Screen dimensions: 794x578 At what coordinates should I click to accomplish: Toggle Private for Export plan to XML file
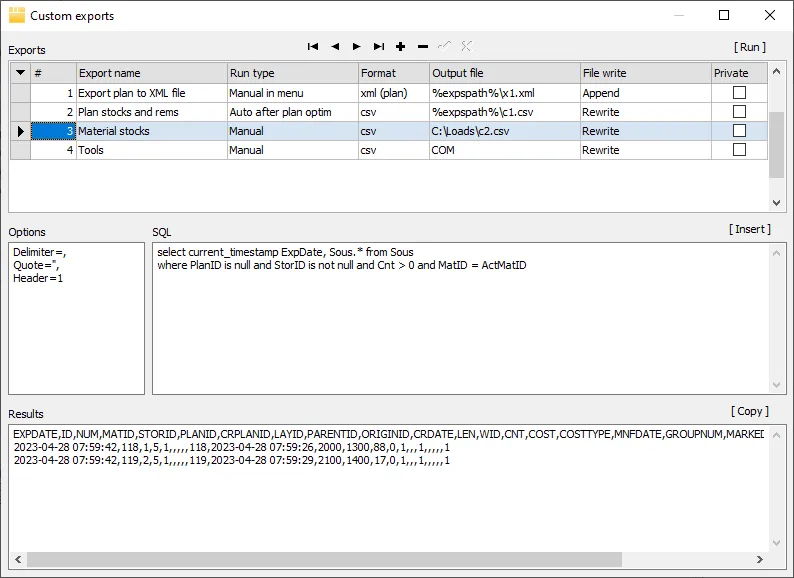pyautogui.click(x=739, y=92)
